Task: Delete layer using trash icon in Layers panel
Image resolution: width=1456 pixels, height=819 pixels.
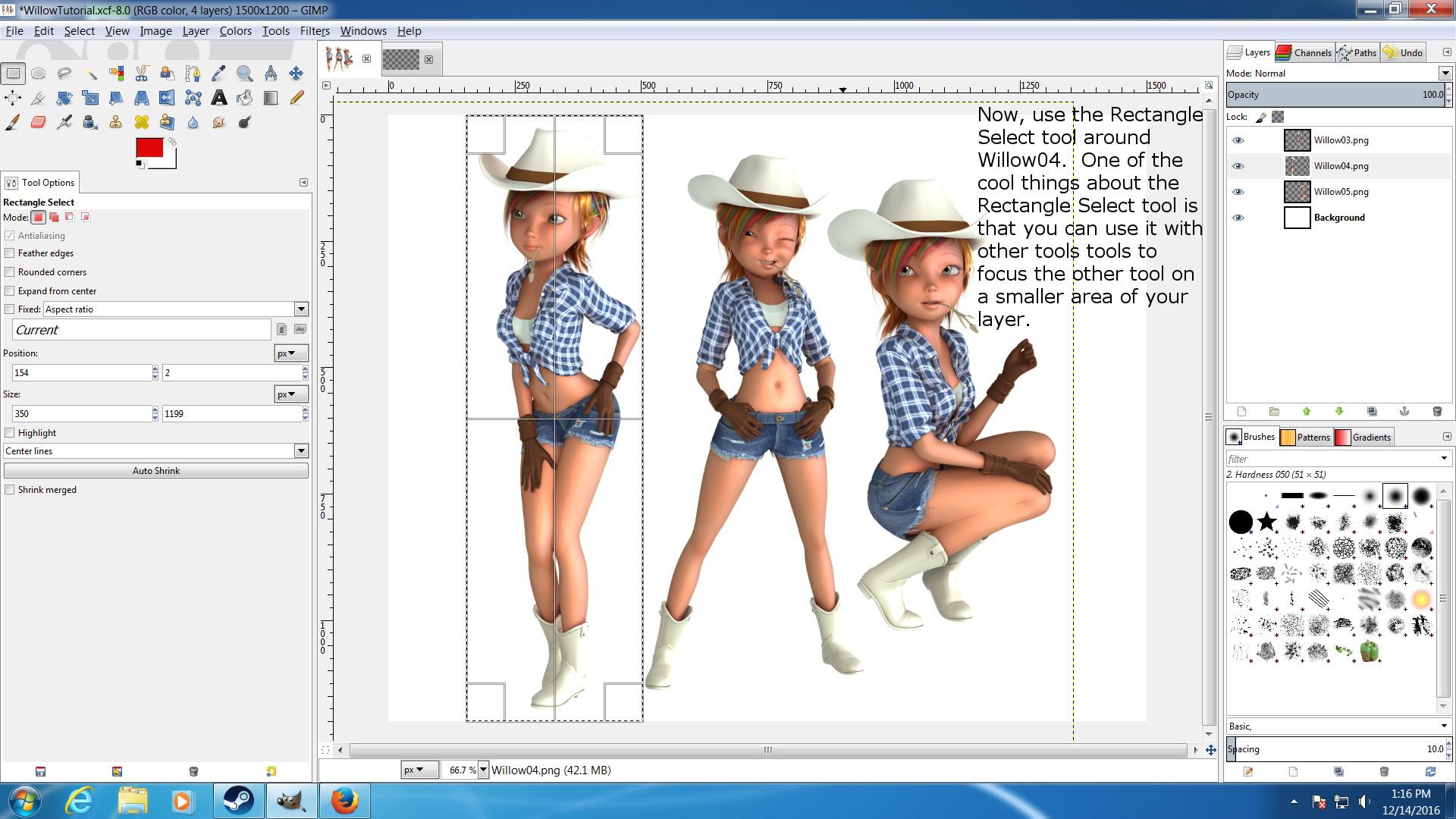Action: tap(1436, 411)
